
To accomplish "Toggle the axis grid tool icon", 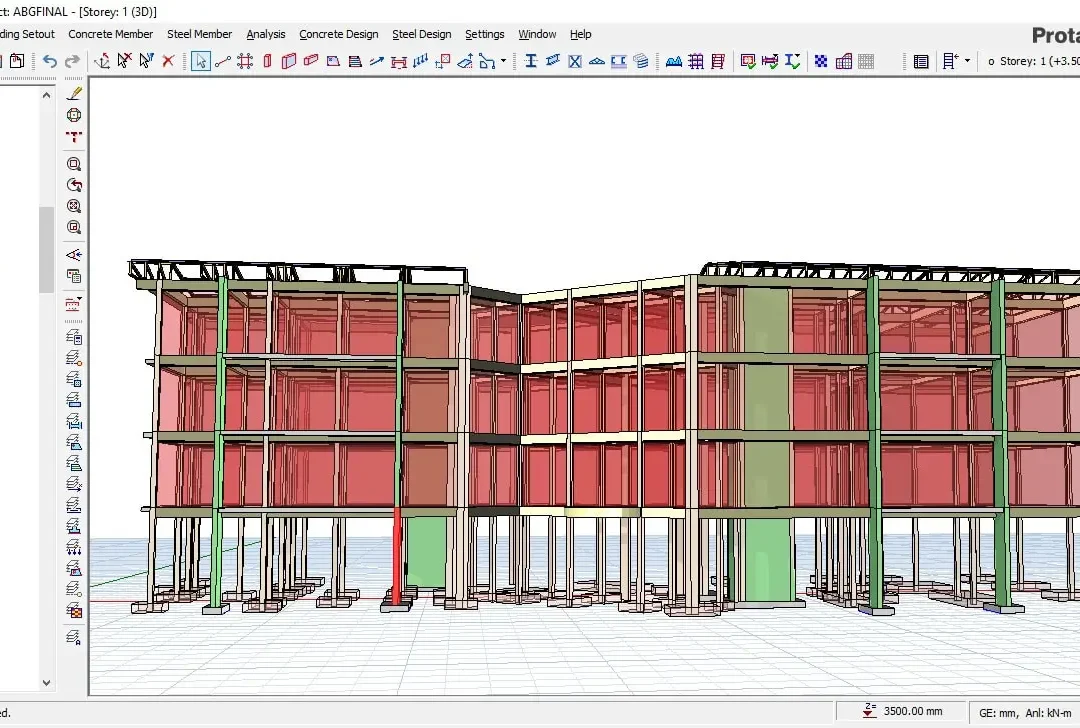I will tap(245, 61).
